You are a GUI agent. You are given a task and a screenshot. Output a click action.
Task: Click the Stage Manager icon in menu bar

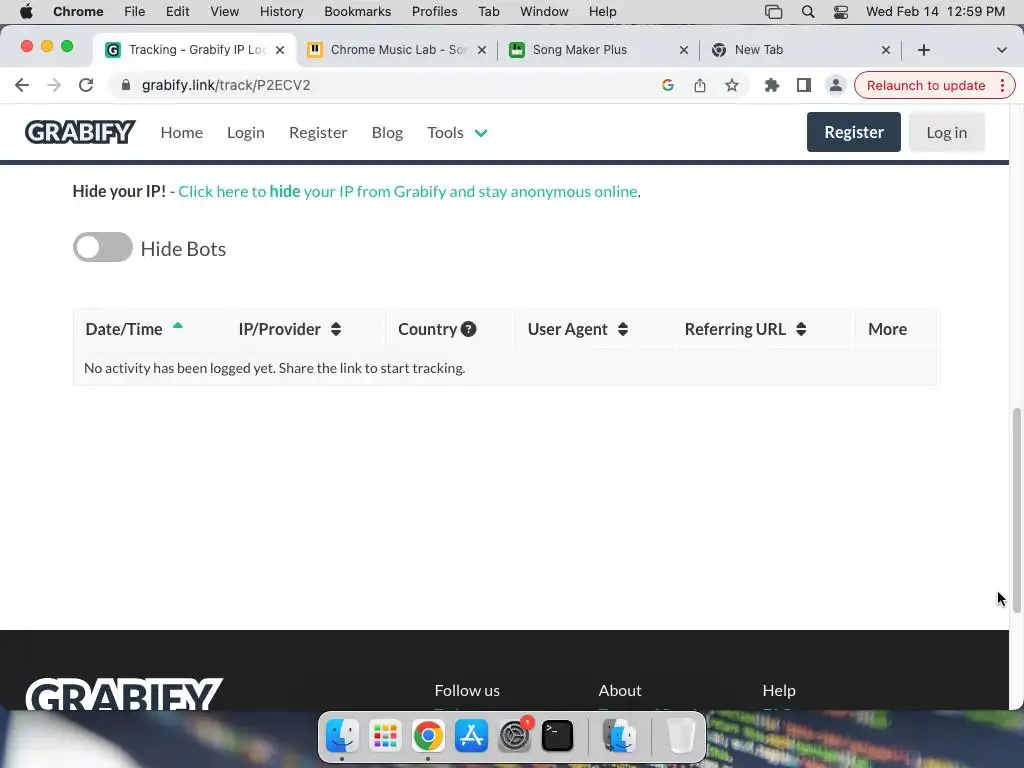(773, 12)
